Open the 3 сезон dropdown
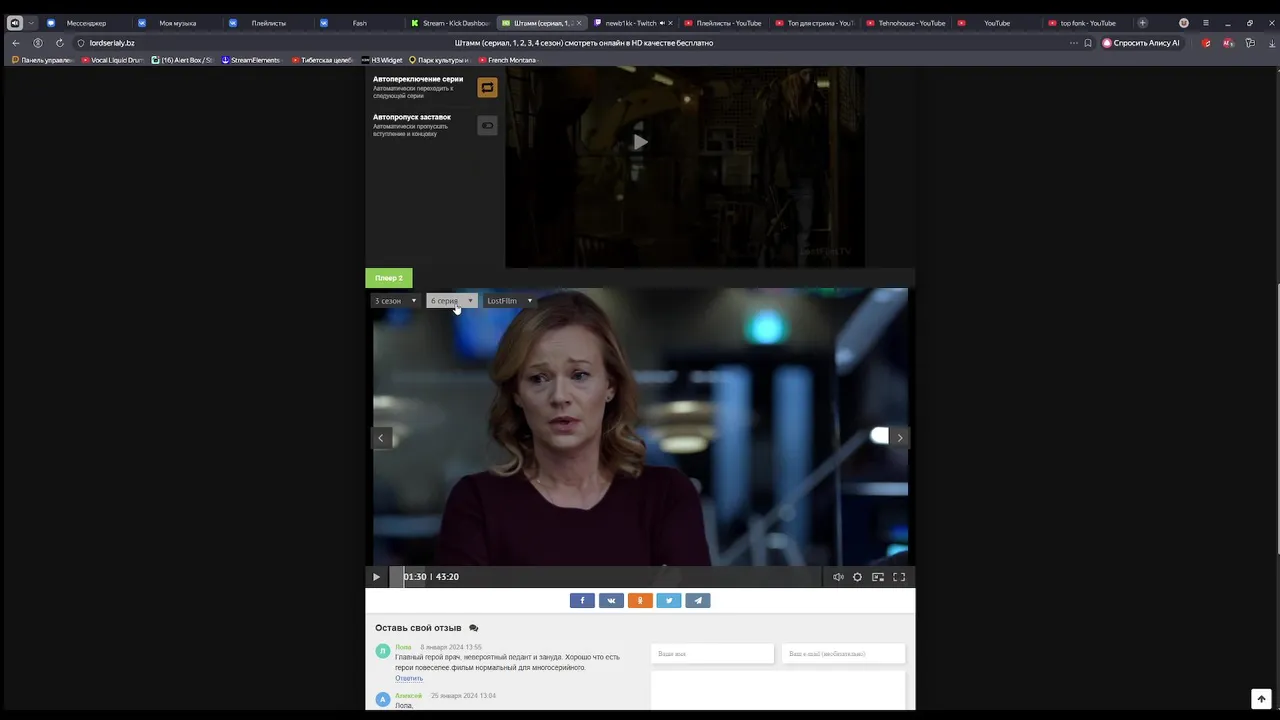Screen dimensions: 1280x720 pos(396,301)
